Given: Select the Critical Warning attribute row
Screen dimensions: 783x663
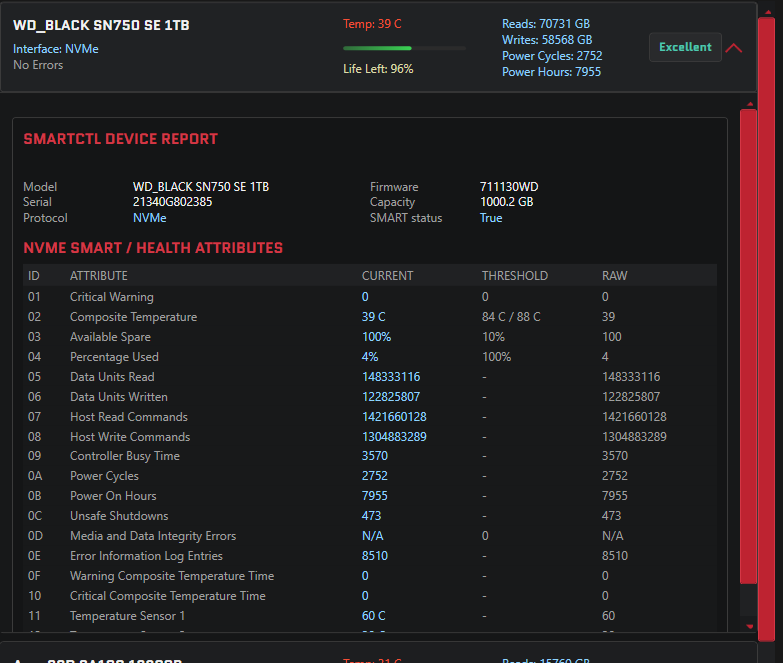Looking at the screenshot, I should [370, 297].
